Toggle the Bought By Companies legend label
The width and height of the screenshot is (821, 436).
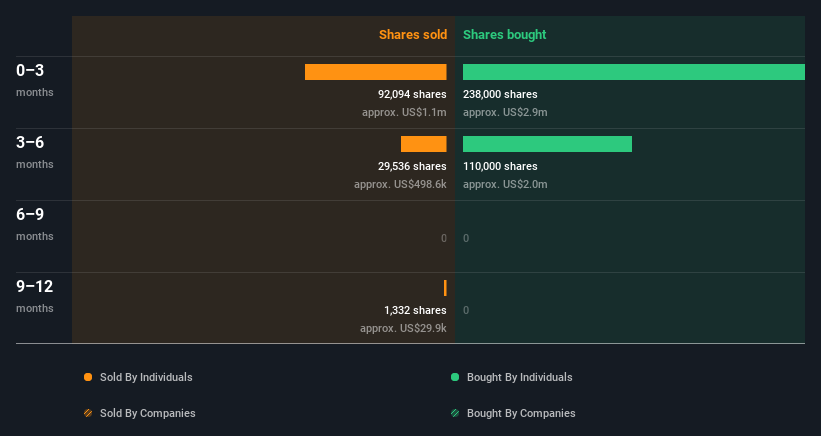click(x=521, y=413)
